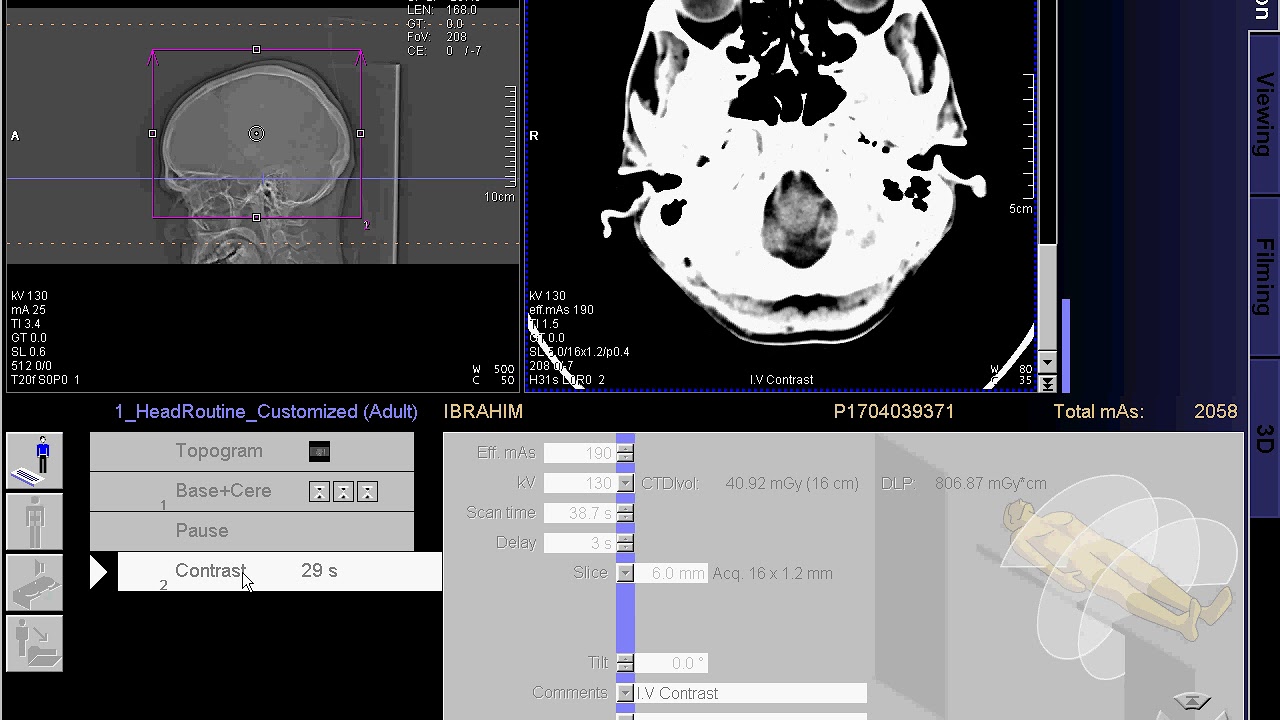Click the 29 s time in Contrast row

point(319,571)
